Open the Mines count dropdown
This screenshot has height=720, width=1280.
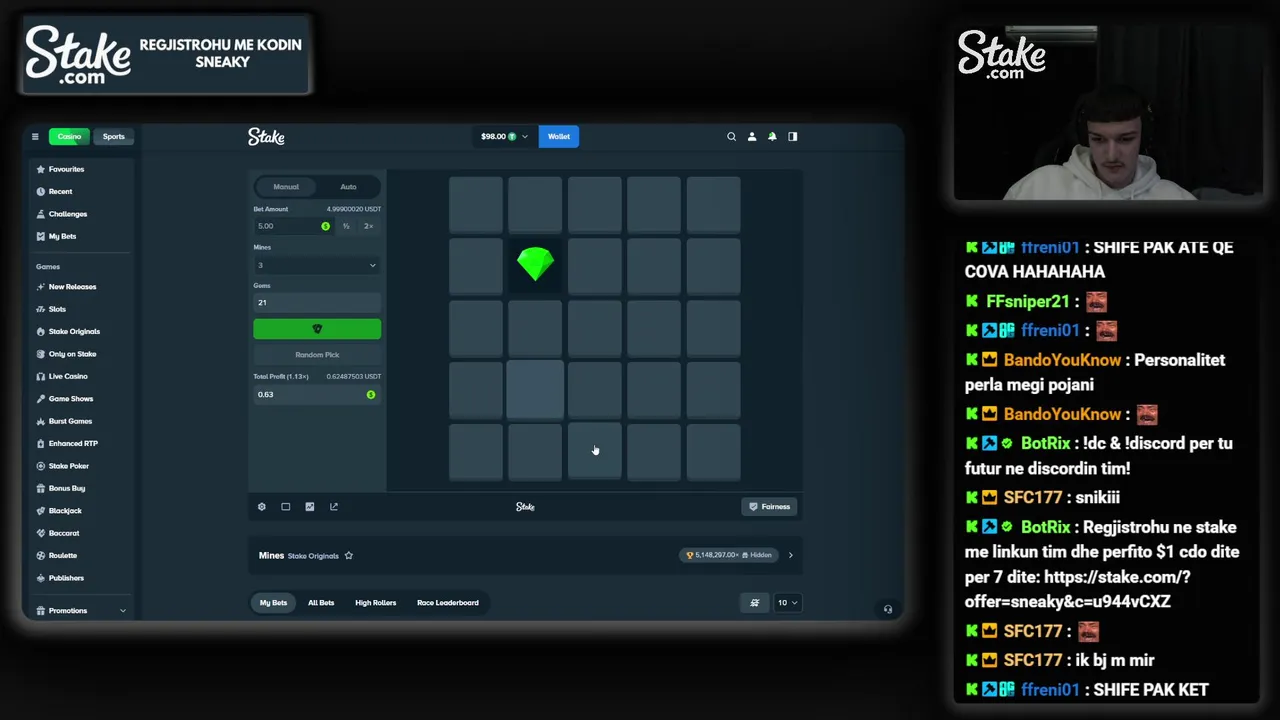click(x=317, y=265)
